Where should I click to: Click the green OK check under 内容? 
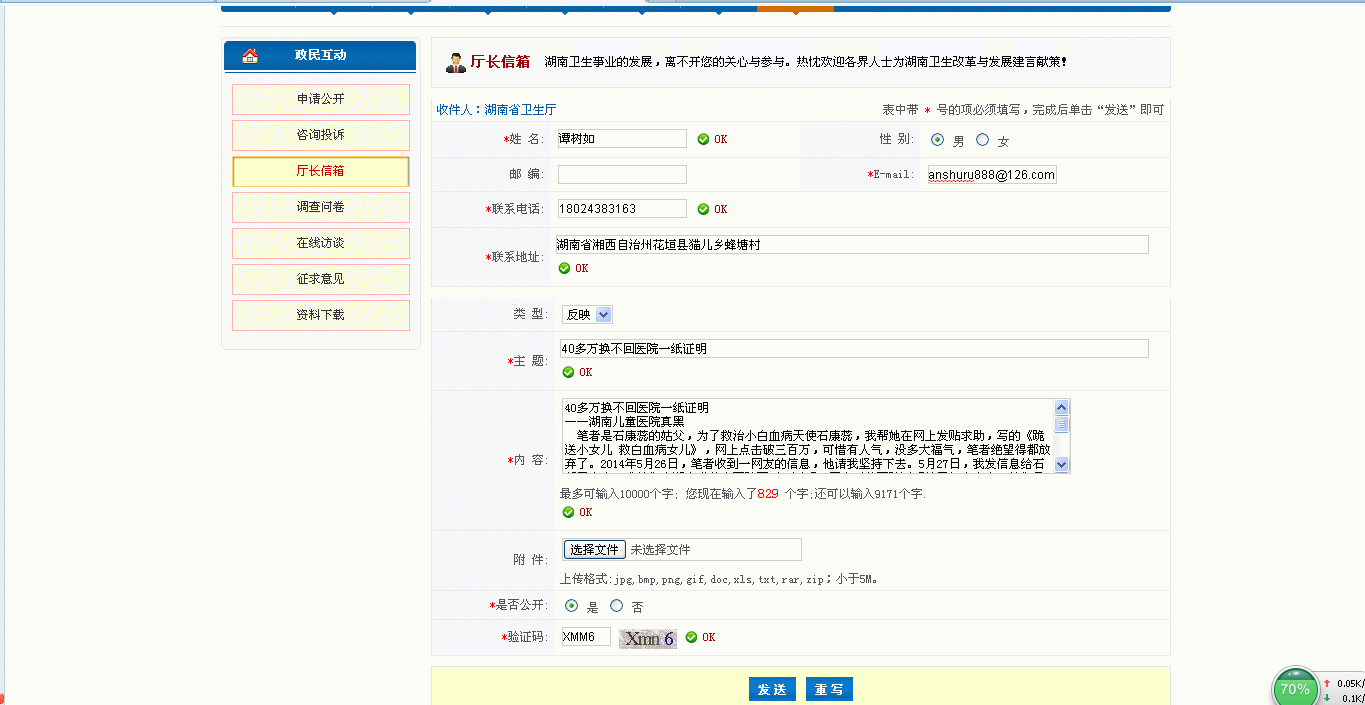pyautogui.click(x=568, y=512)
